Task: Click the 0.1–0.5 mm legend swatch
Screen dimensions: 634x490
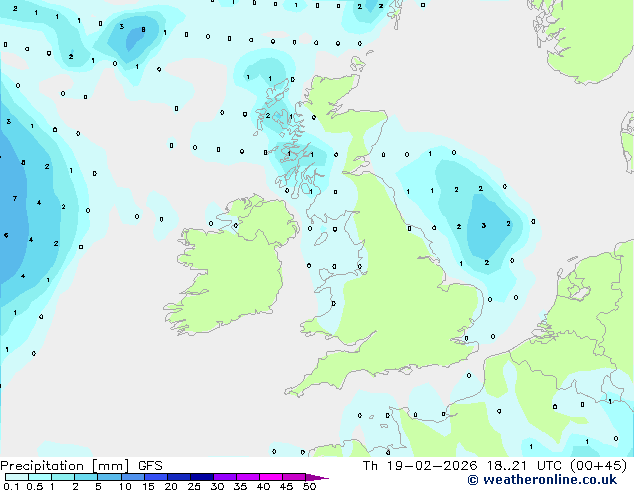Action: [17, 477]
